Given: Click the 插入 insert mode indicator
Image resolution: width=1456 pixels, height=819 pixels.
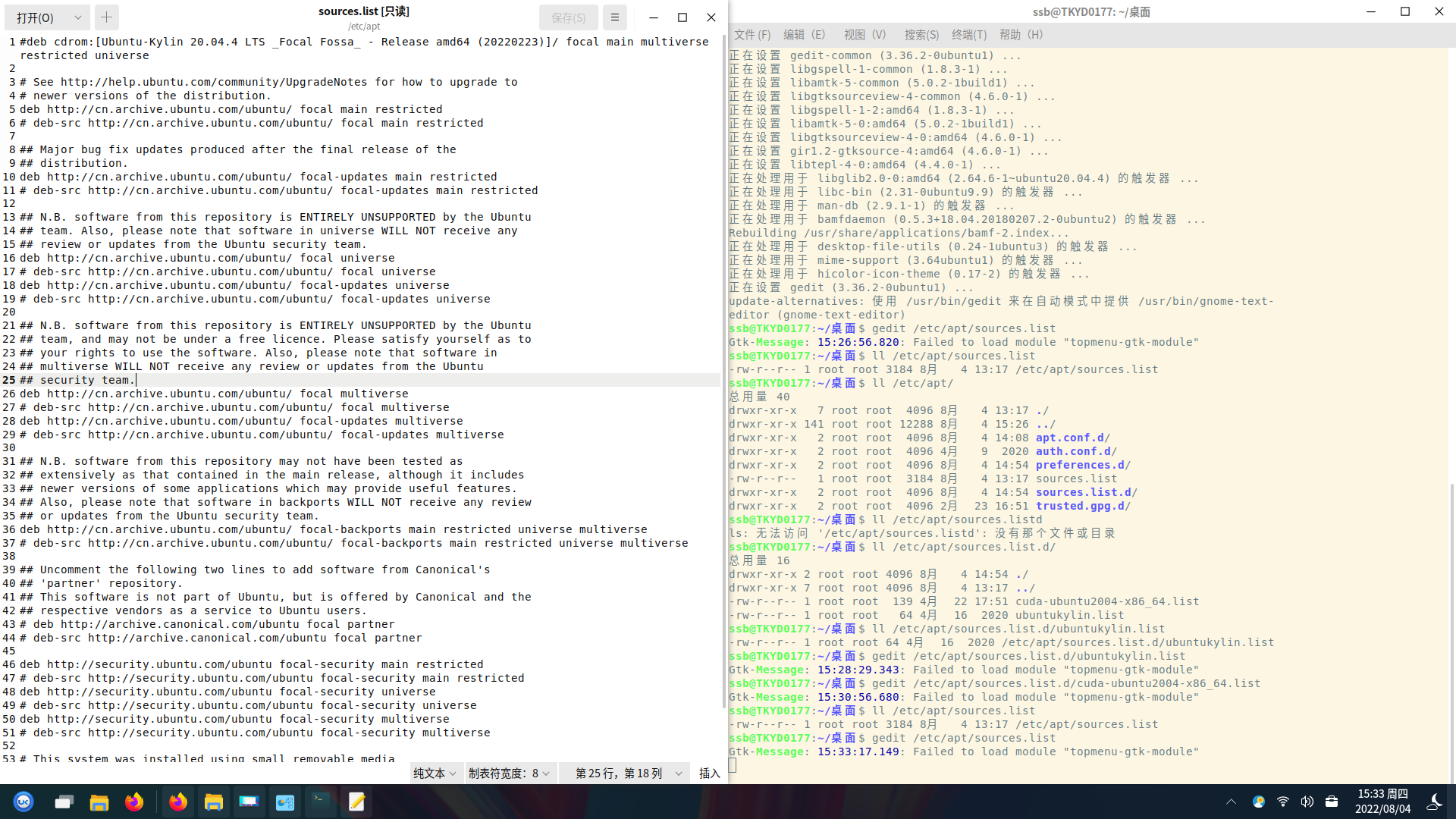Looking at the screenshot, I should (x=709, y=773).
